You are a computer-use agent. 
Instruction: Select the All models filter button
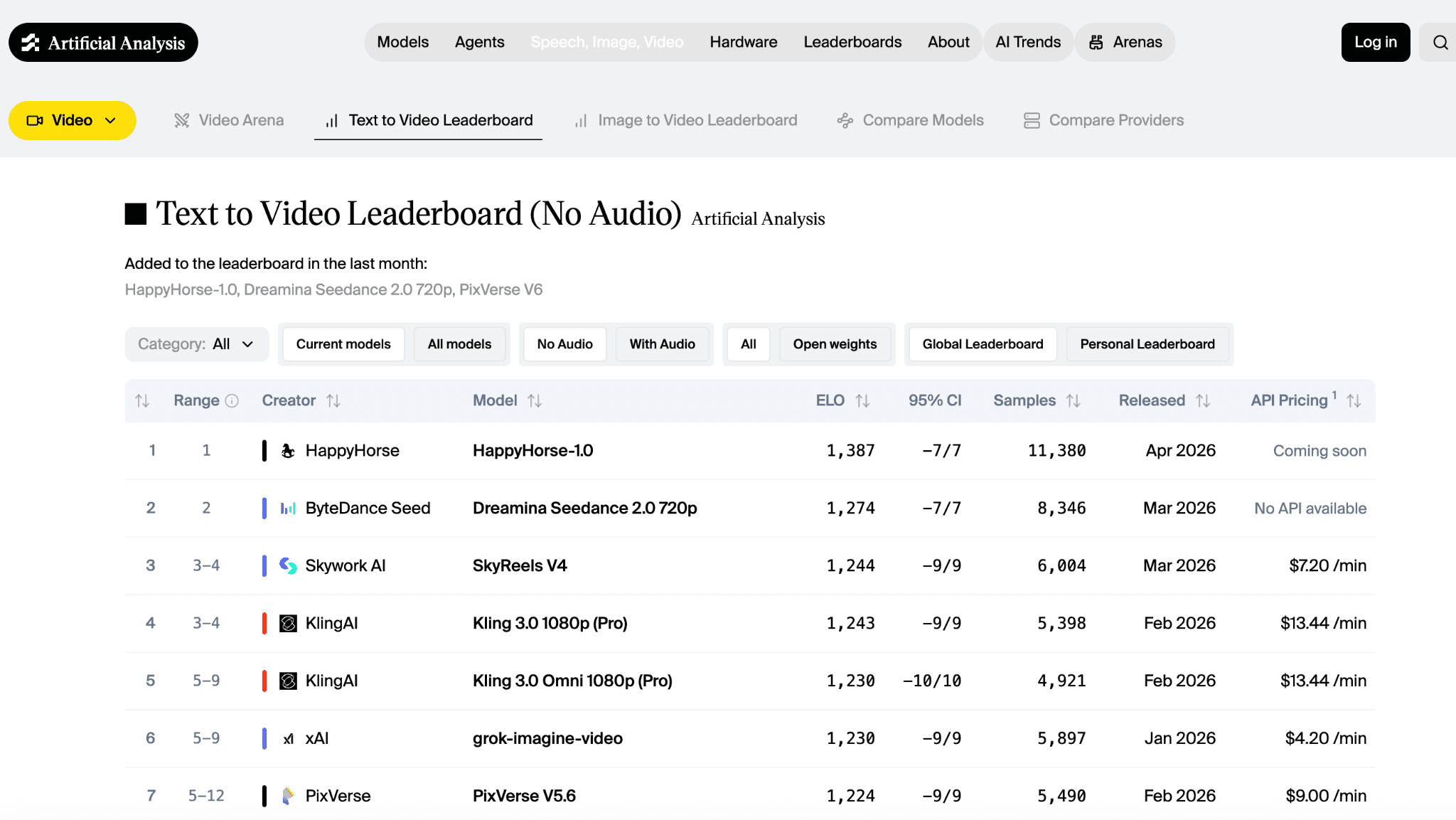pyautogui.click(x=459, y=344)
